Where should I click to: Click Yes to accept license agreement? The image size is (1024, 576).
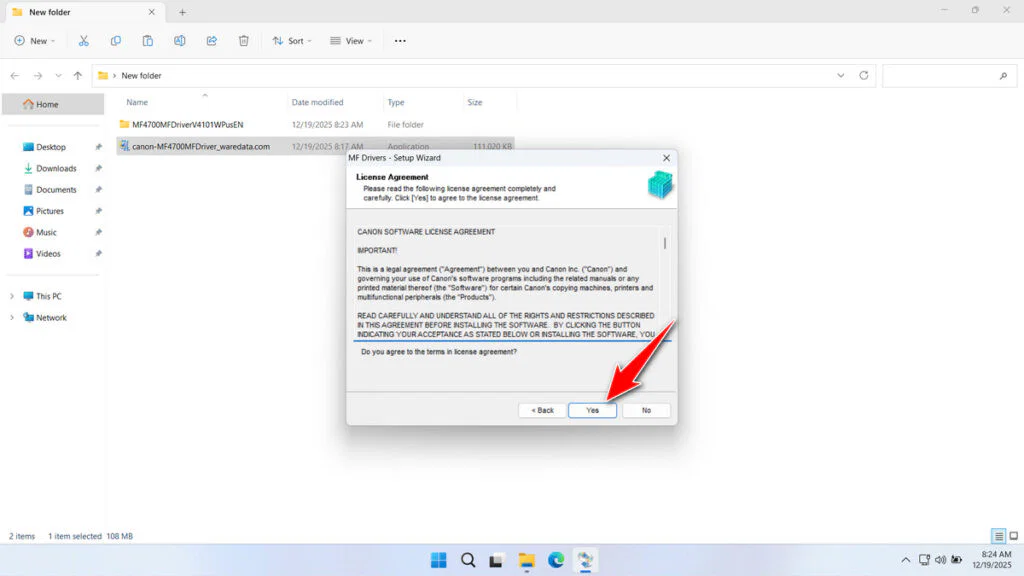(592, 410)
